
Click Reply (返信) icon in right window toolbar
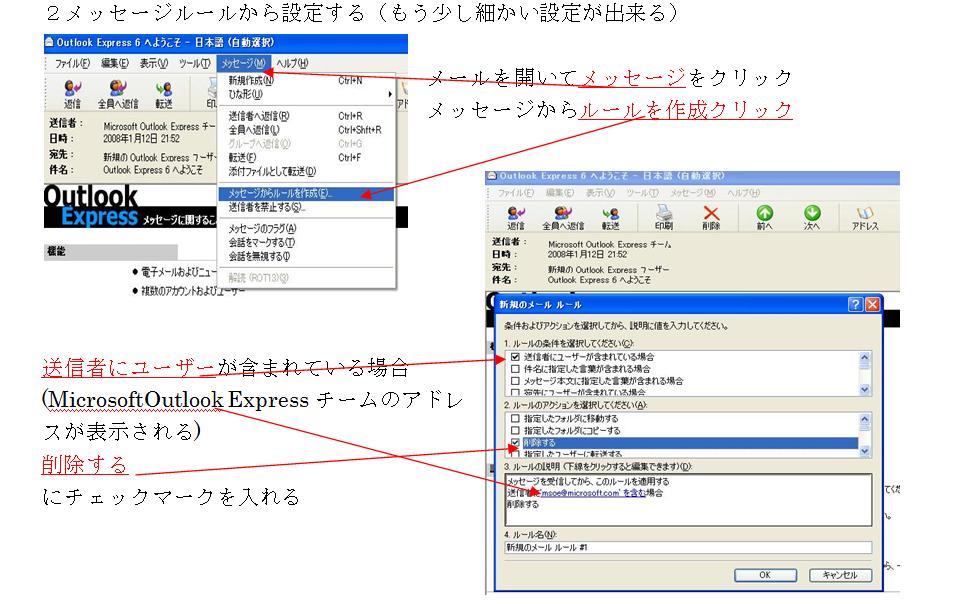coord(515,218)
